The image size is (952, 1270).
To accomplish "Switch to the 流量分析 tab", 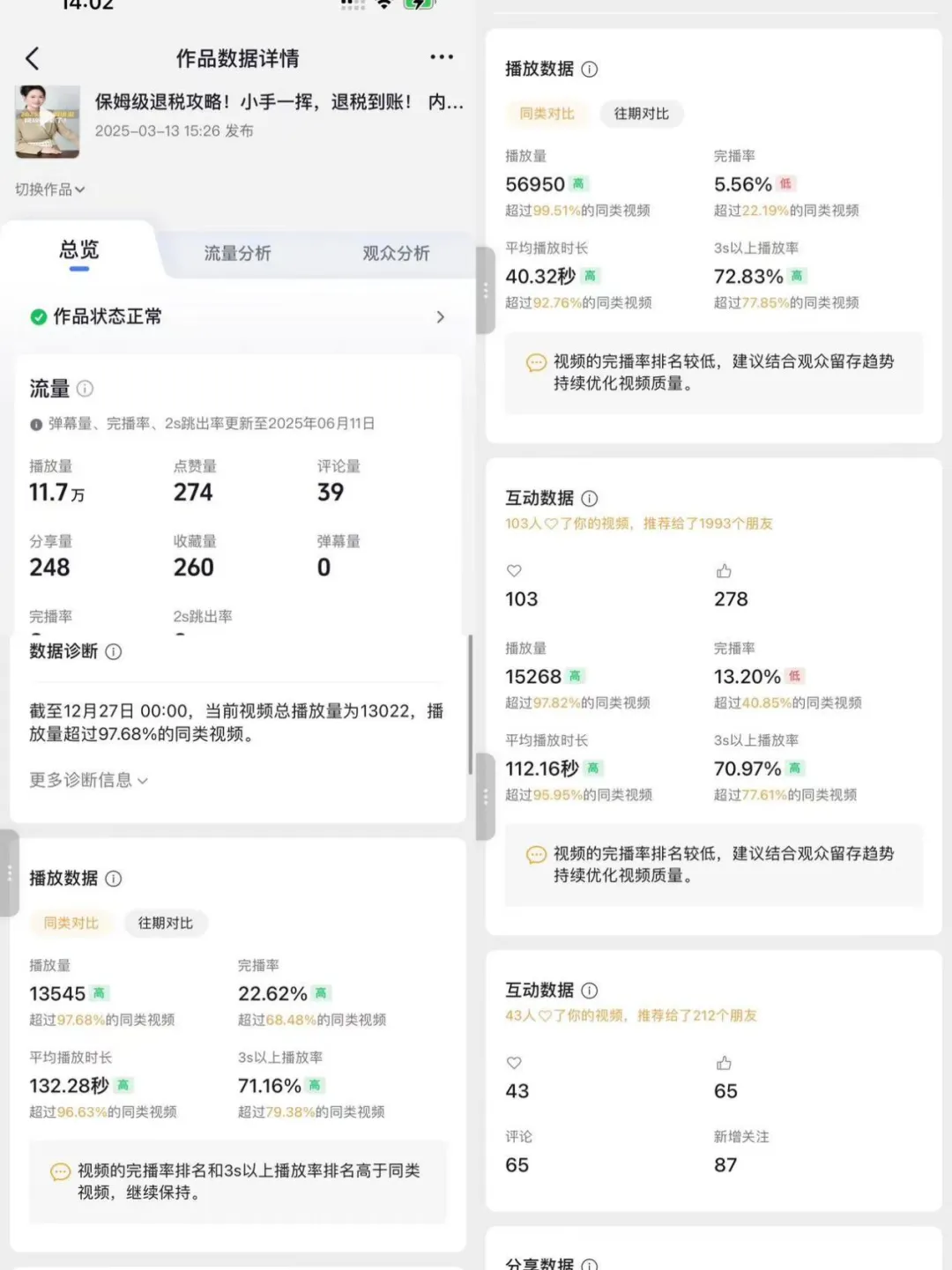I will (x=237, y=254).
